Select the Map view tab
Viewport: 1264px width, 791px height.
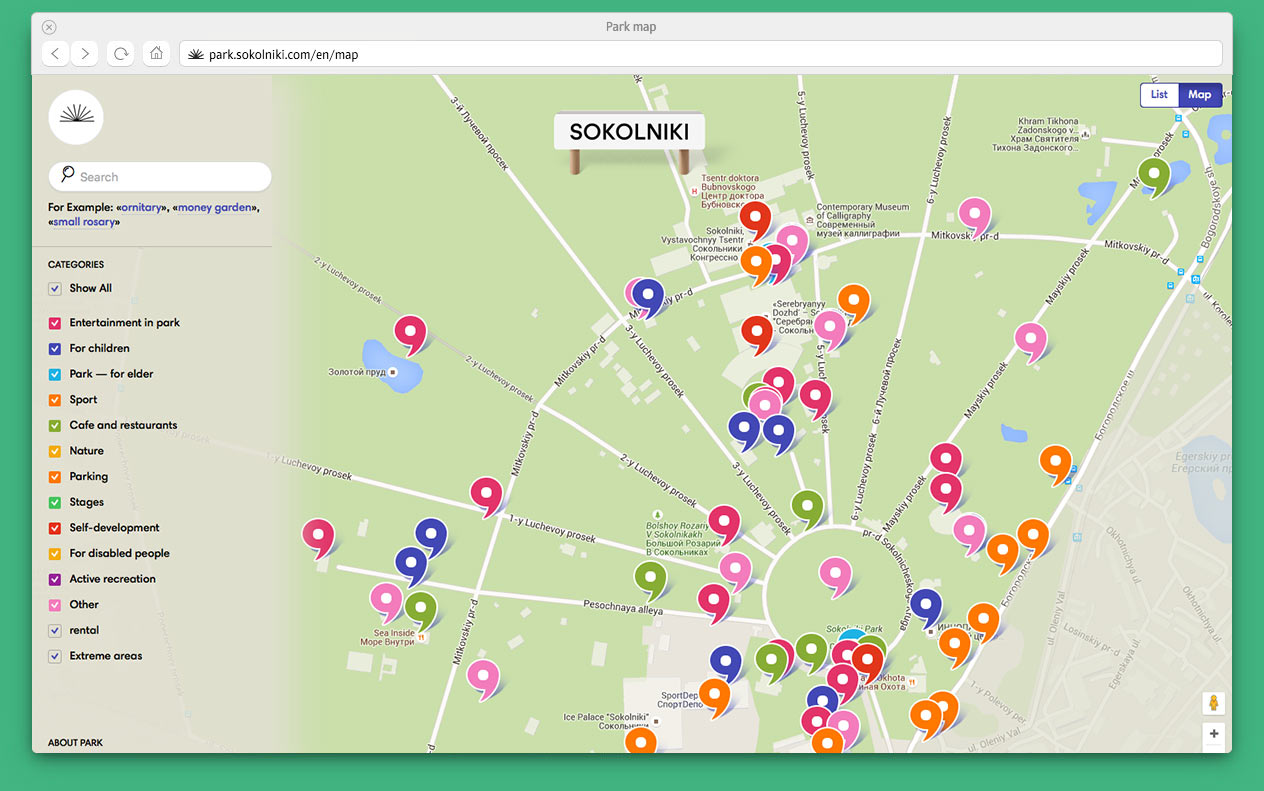point(1200,95)
